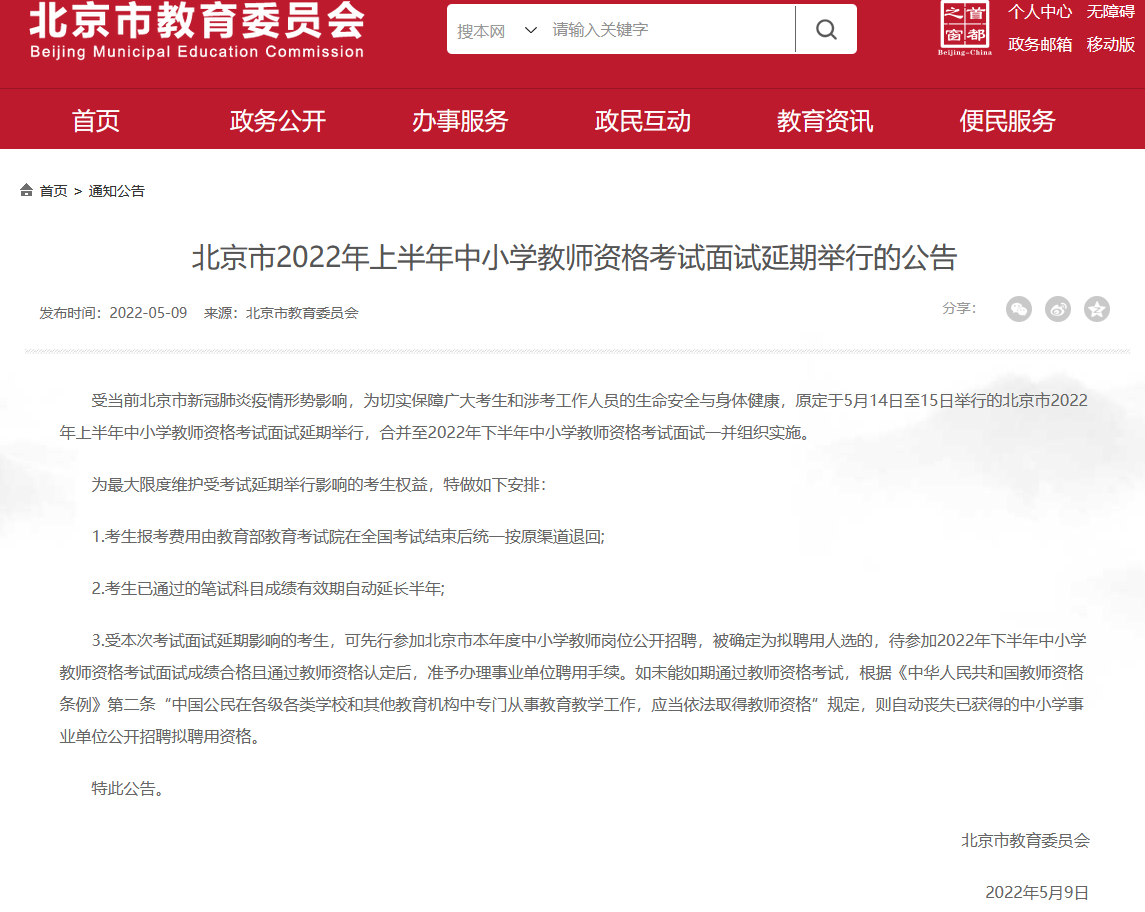This screenshot has height=912, width=1145.
Task: Open the 个人中心 link
Action: click(x=1040, y=12)
